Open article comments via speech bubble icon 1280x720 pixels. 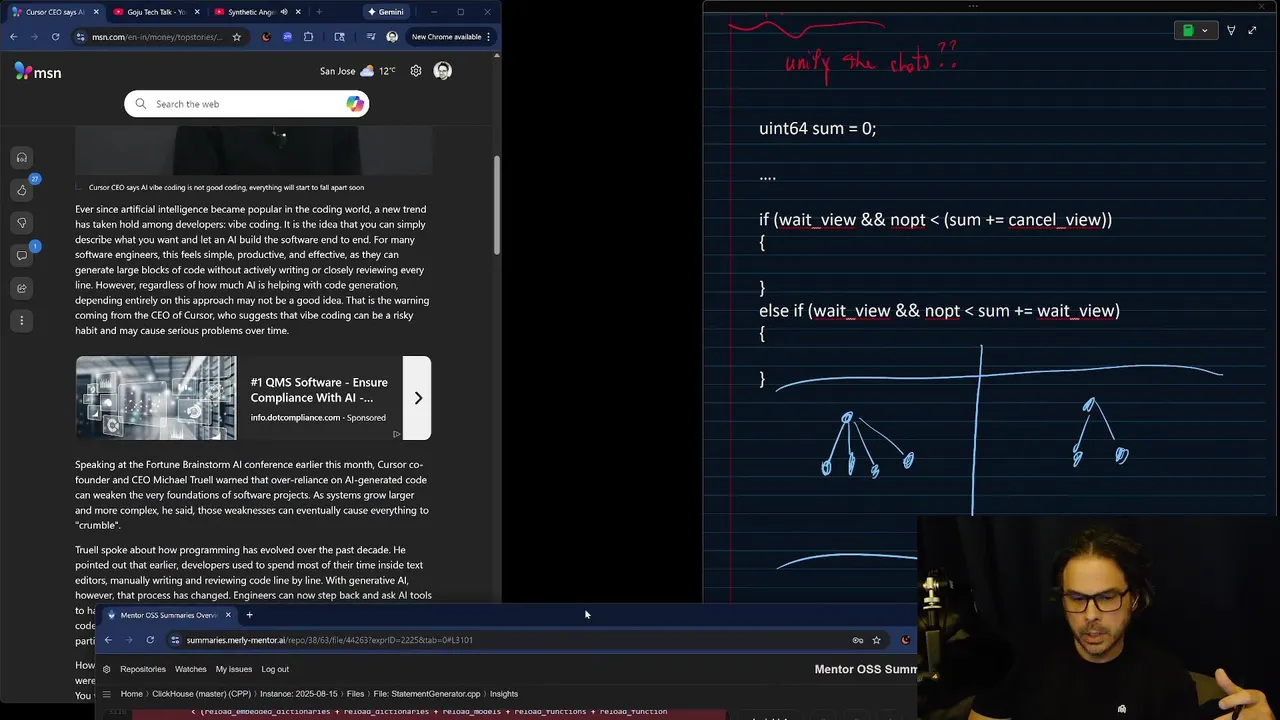click(x=21, y=255)
